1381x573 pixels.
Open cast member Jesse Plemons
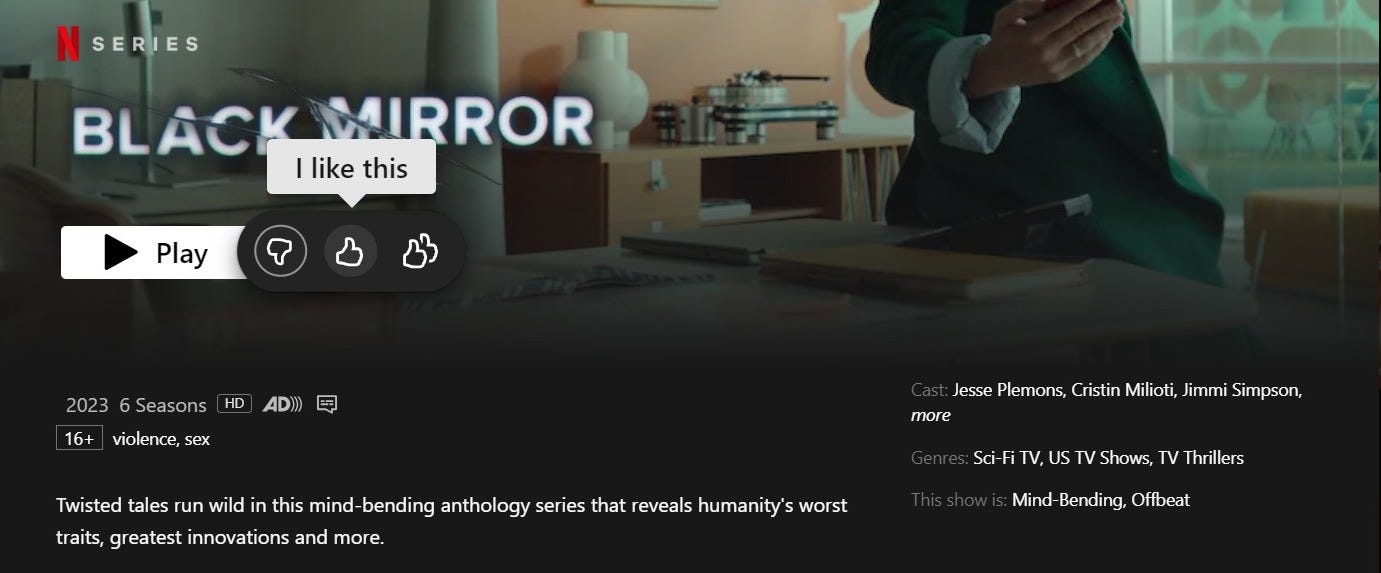click(x=1007, y=390)
